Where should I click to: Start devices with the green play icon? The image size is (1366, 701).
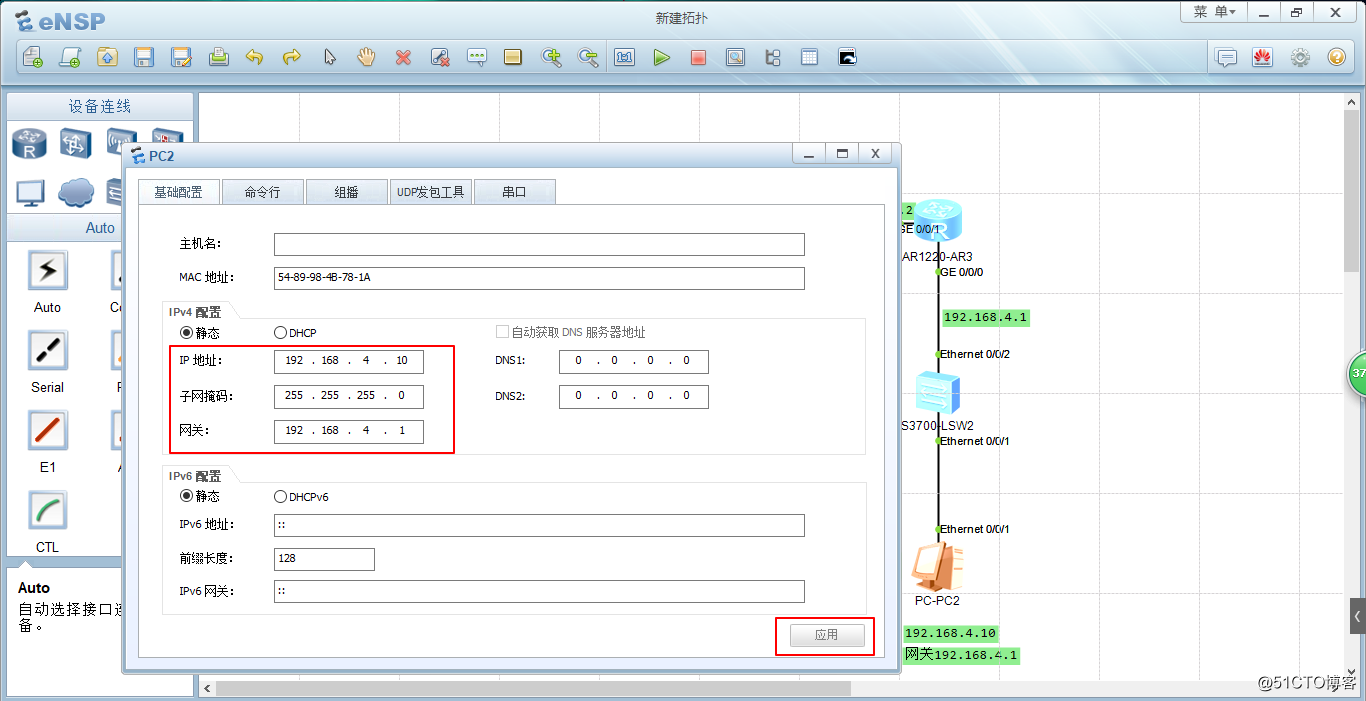point(661,57)
